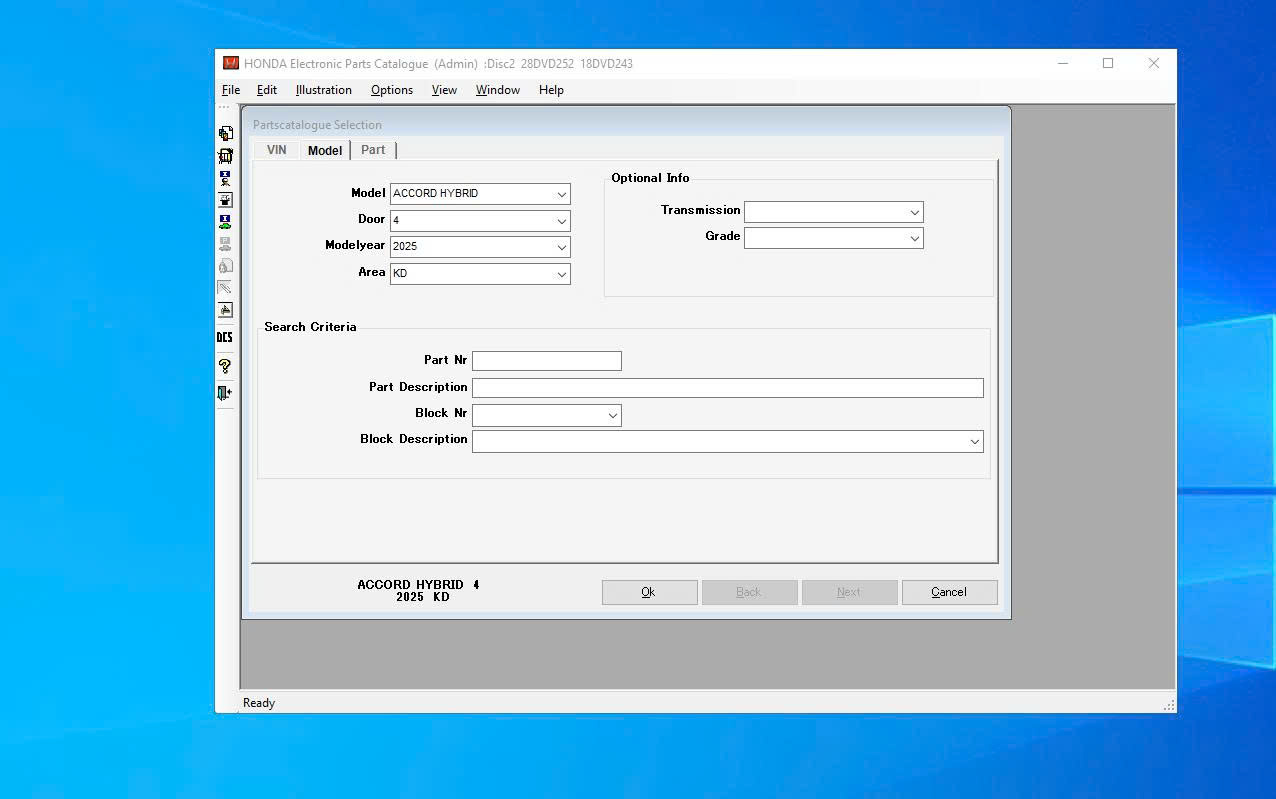The height and width of the screenshot is (799, 1276).
Task: Expand the Modelyear dropdown
Action: tap(561, 246)
